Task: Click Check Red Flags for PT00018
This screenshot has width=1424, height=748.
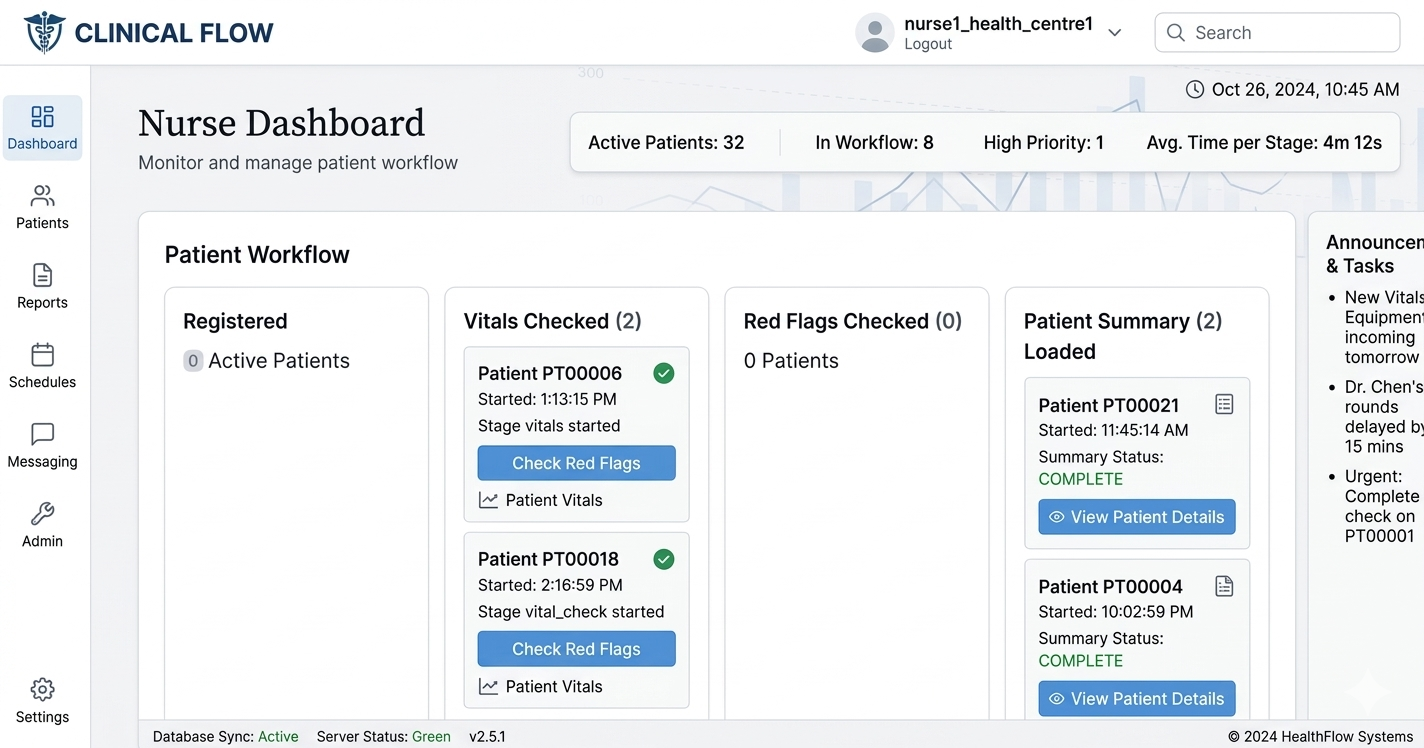Action: click(x=576, y=649)
